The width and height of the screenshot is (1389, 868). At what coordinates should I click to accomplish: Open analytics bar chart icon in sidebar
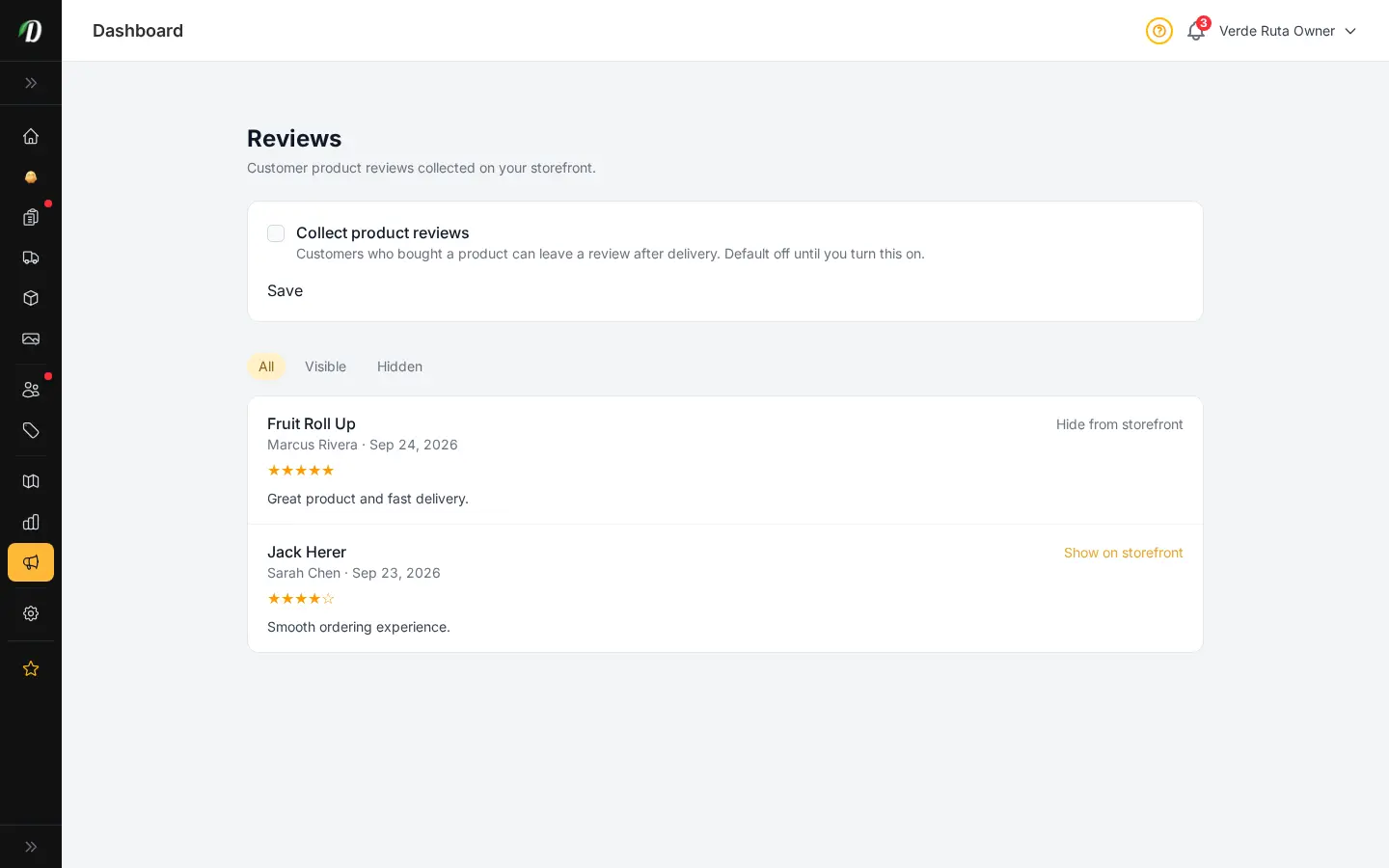click(31, 522)
